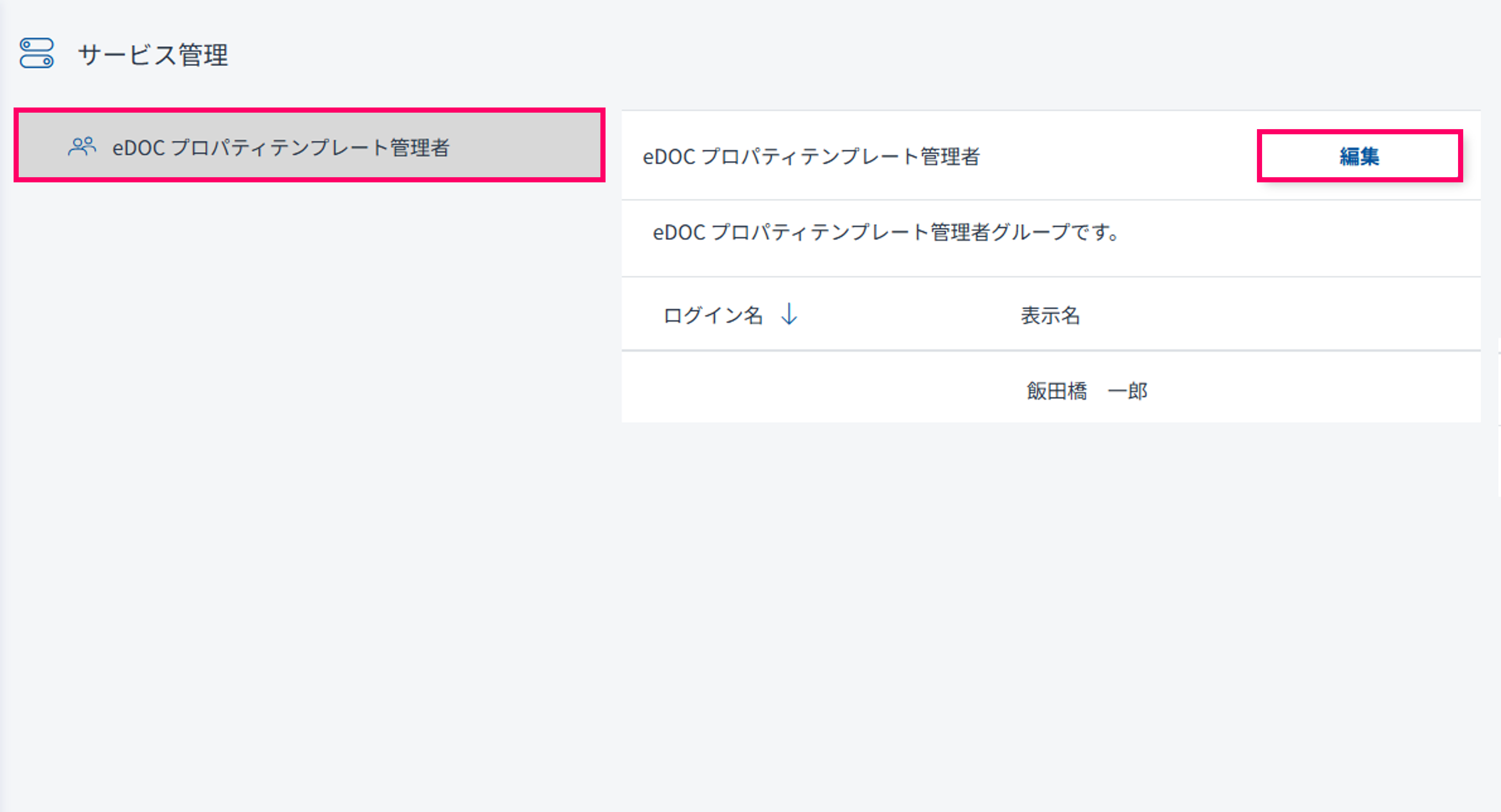The image size is (1501, 812).
Task: Click the right panel title eDOC プロパティテンプレート管理者
Action: (x=811, y=157)
